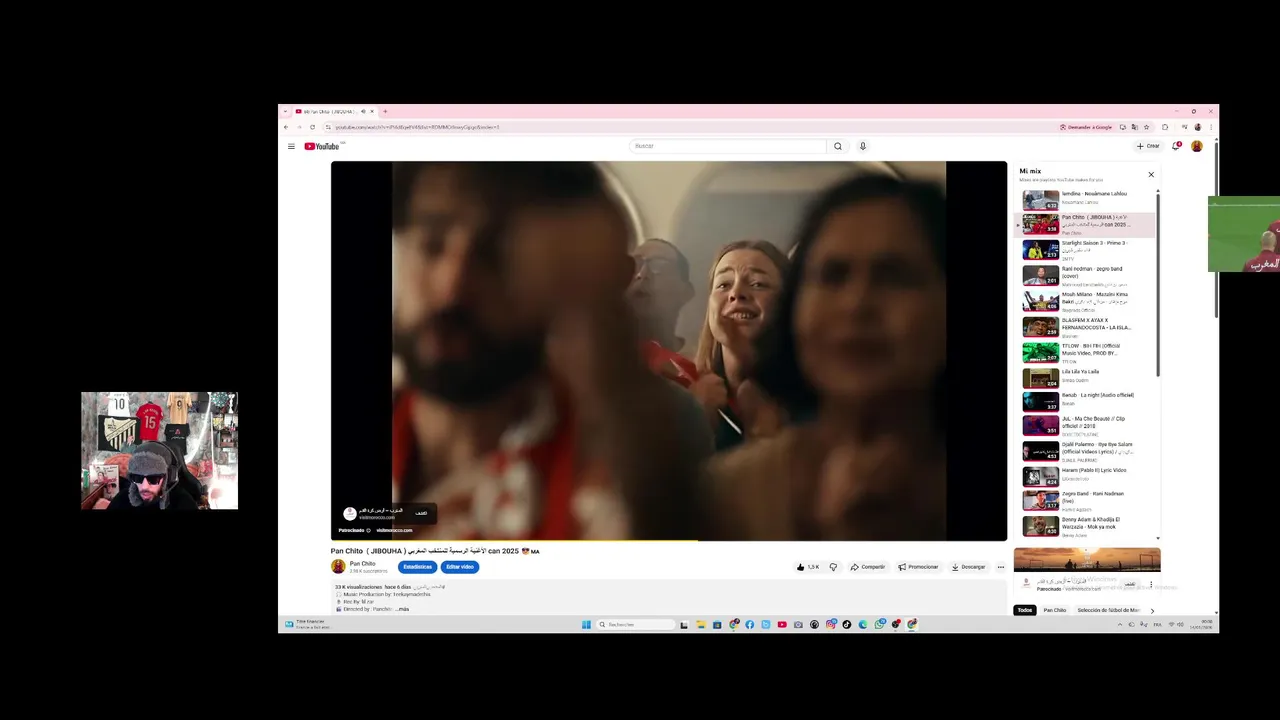The height and width of the screenshot is (720, 1280).
Task: Open options menu on sponsored ad card
Action: click(1151, 584)
